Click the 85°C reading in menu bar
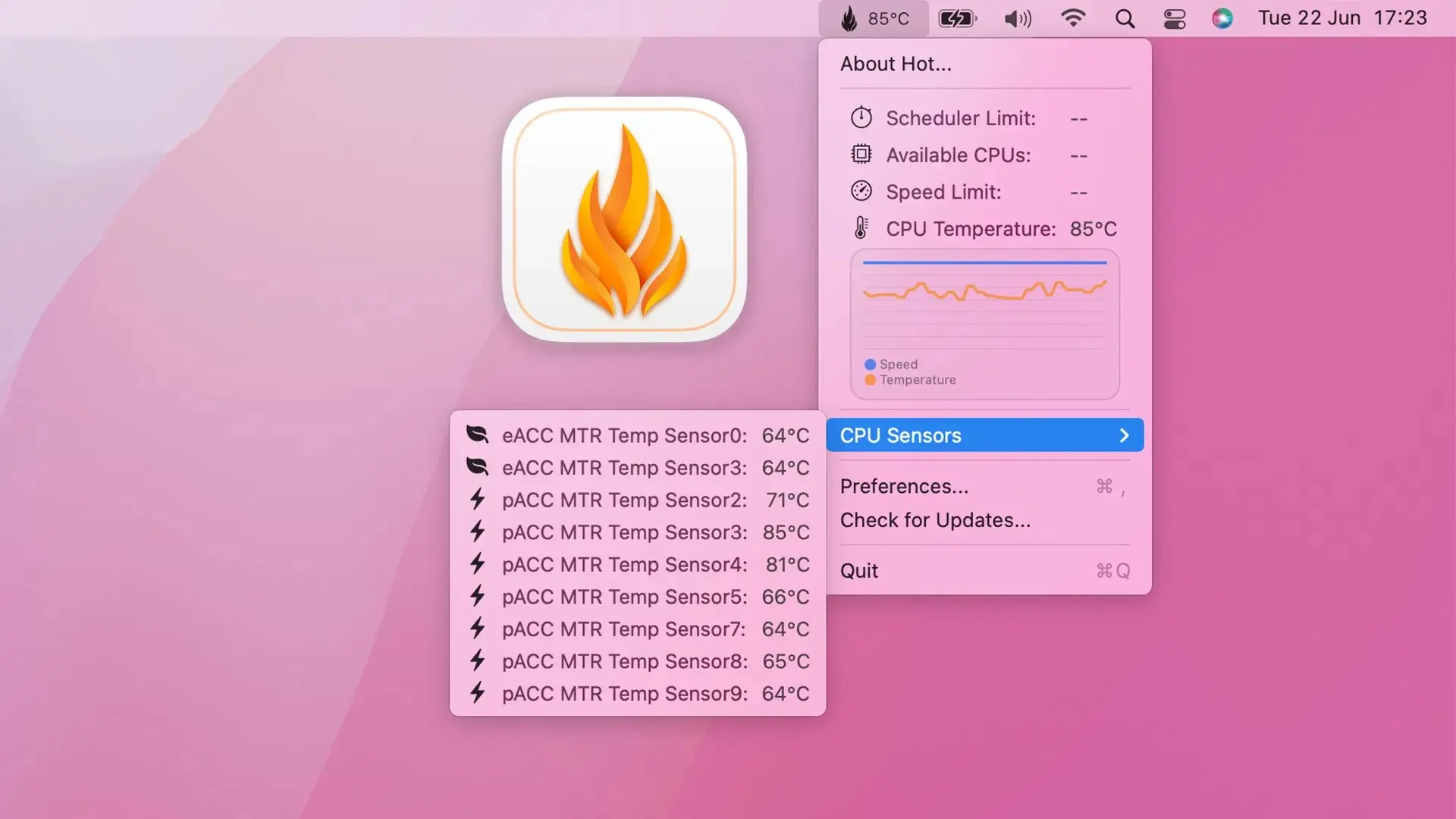This screenshot has width=1456, height=819. pos(889,18)
